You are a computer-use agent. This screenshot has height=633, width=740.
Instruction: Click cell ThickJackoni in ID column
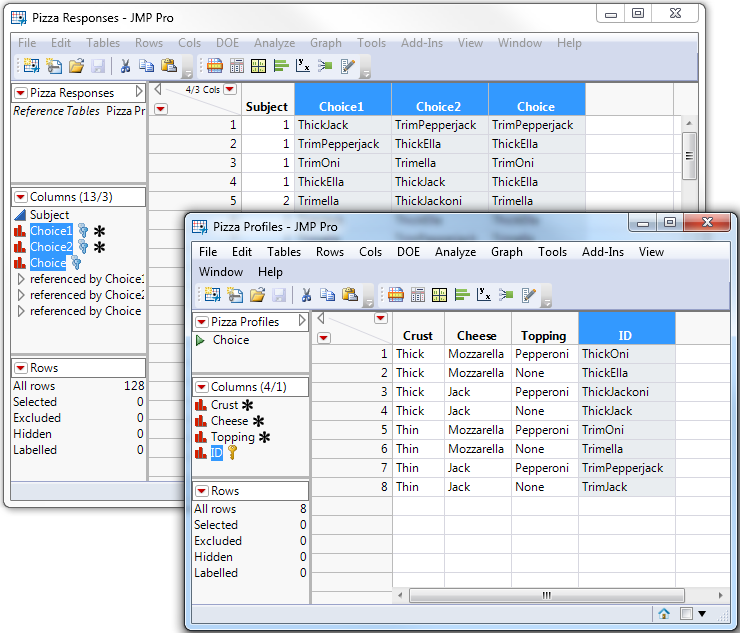pos(615,392)
